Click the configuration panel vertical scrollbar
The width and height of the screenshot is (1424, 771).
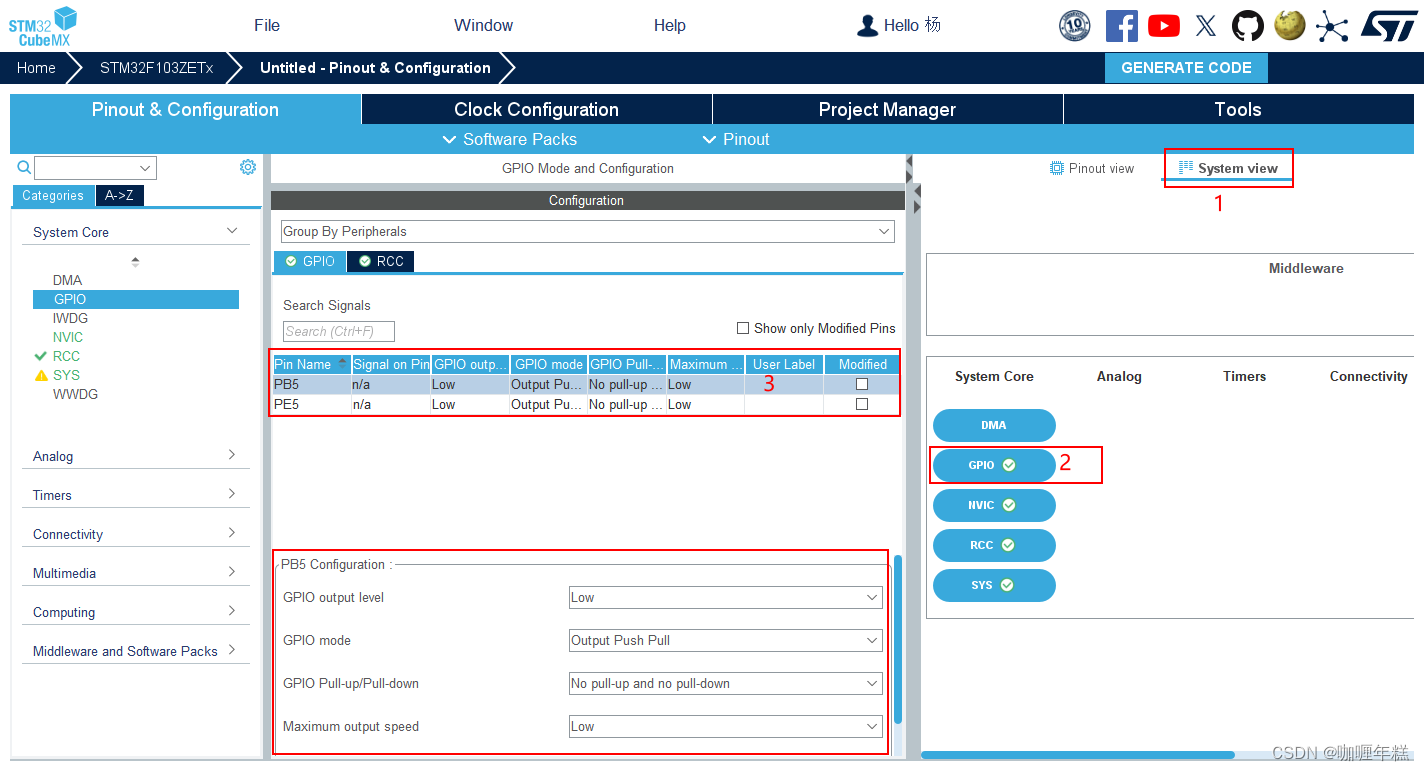click(x=898, y=640)
